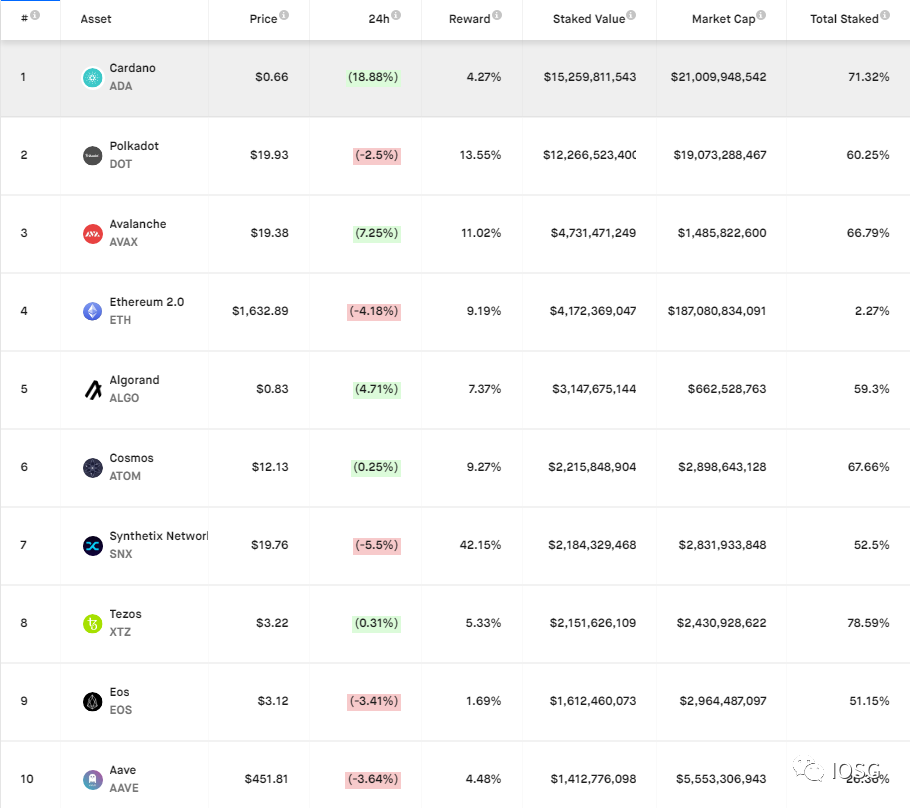Click Avalanche's green 7.25% change badge

coord(376,233)
